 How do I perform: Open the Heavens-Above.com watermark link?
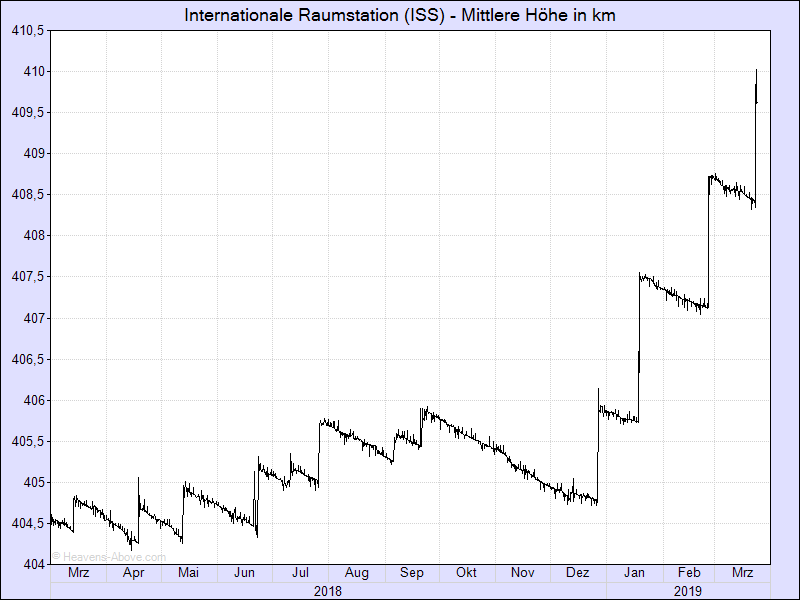tap(109, 557)
